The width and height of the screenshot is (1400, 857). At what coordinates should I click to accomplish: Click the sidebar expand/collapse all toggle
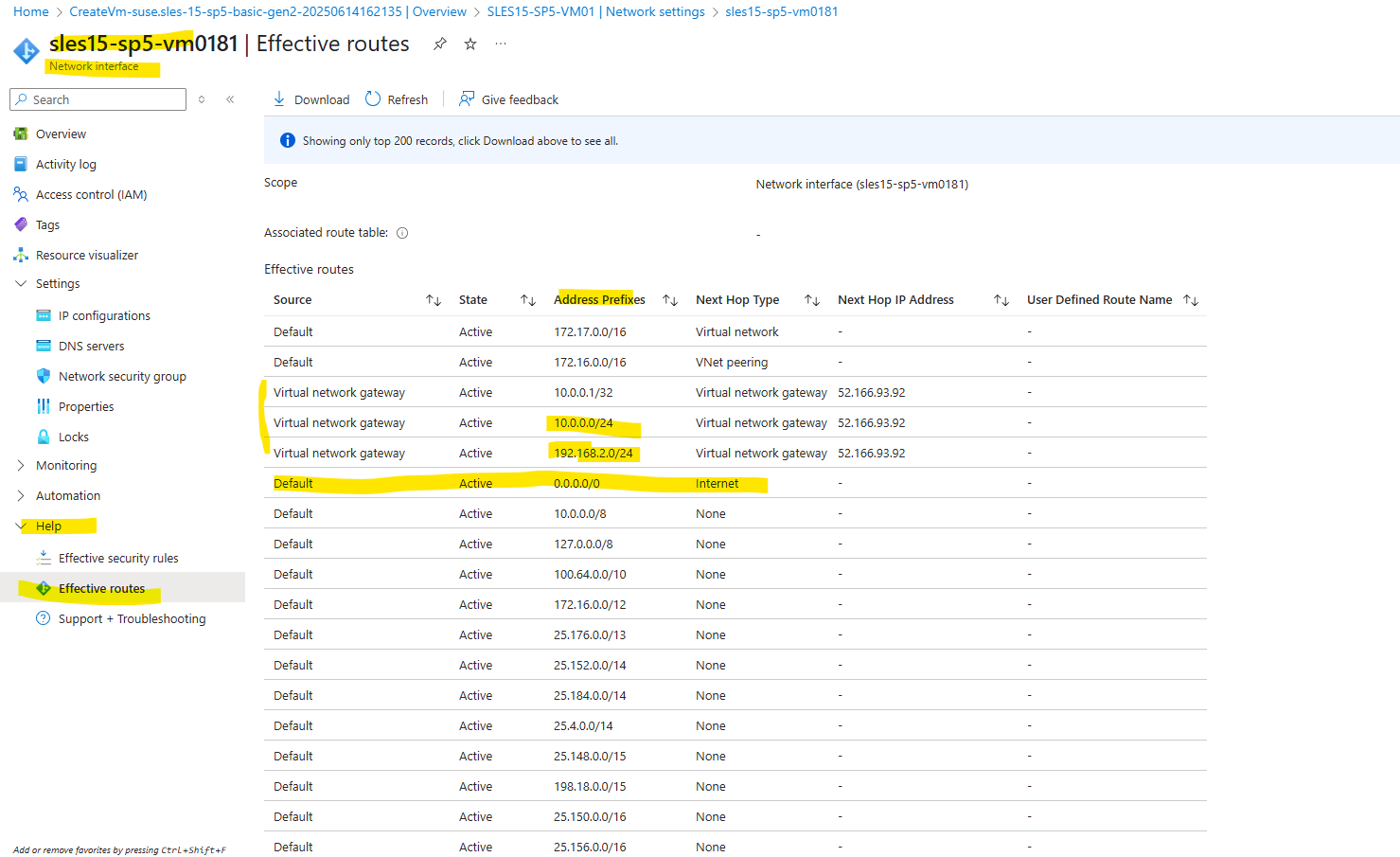202,99
